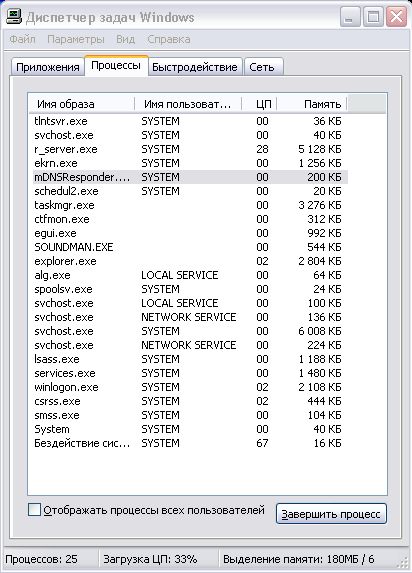Screen dimensions: 412x573
Task: Click the Завершить процесс button
Action: (x=331, y=513)
